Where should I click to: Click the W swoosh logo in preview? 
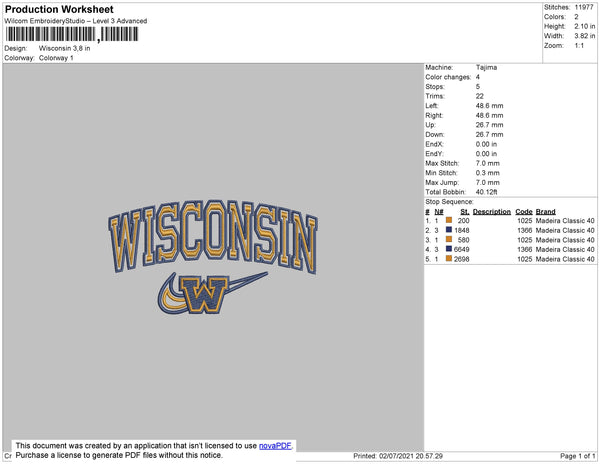pos(212,293)
